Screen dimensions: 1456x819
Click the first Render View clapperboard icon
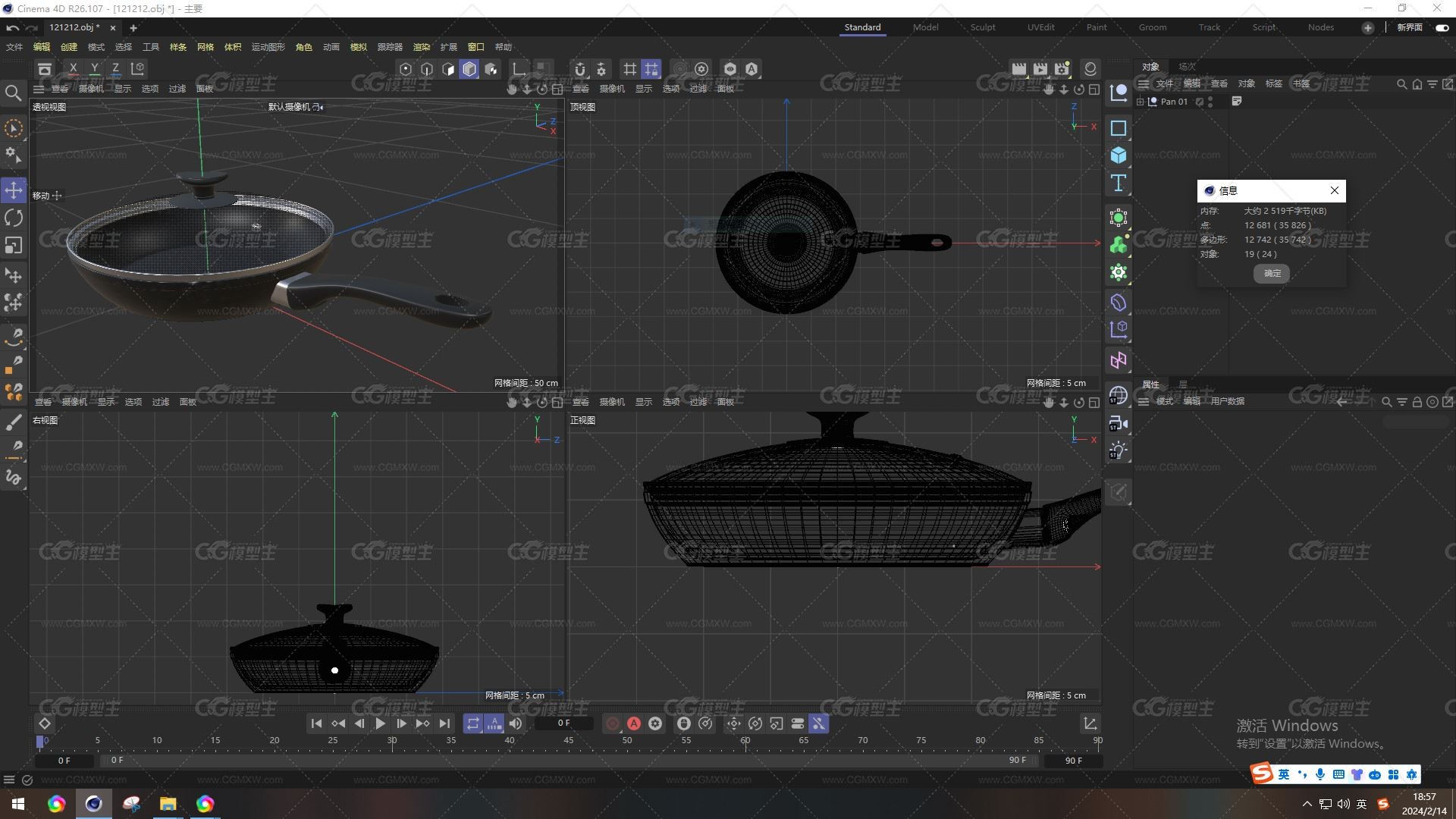[x=1019, y=69]
